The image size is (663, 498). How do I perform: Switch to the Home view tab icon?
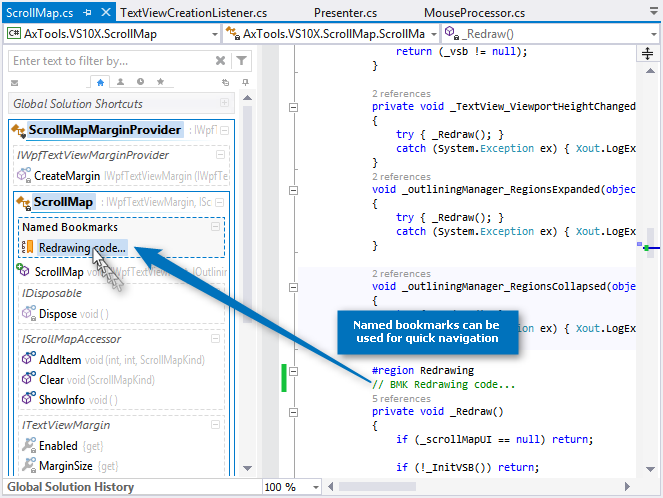[x=100, y=82]
